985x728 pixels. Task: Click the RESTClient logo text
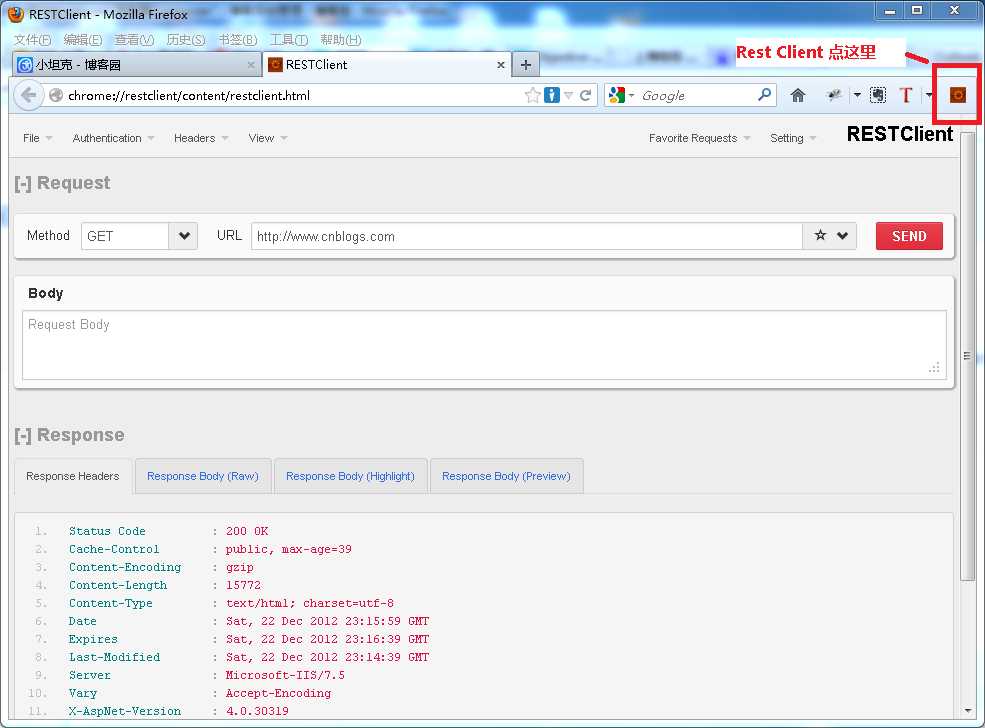click(x=900, y=134)
